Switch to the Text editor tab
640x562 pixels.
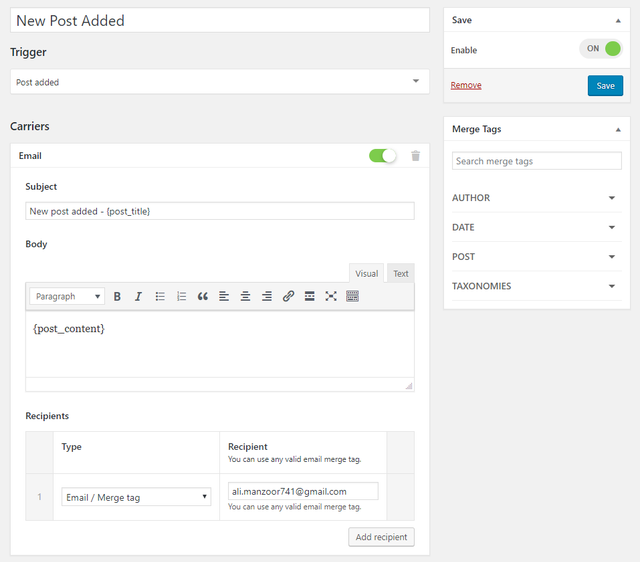coord(400,273)
